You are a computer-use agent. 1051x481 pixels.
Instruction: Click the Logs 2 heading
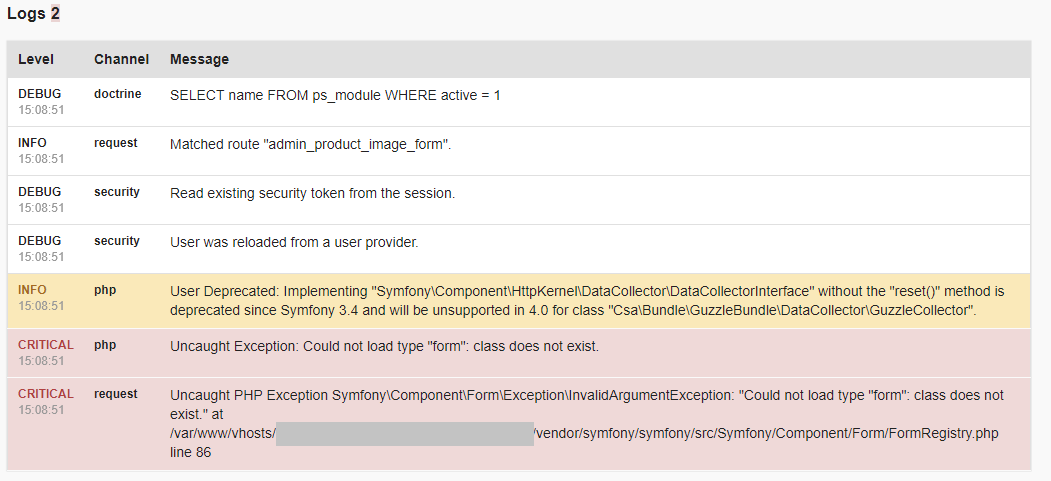click(x=34, y=14)
